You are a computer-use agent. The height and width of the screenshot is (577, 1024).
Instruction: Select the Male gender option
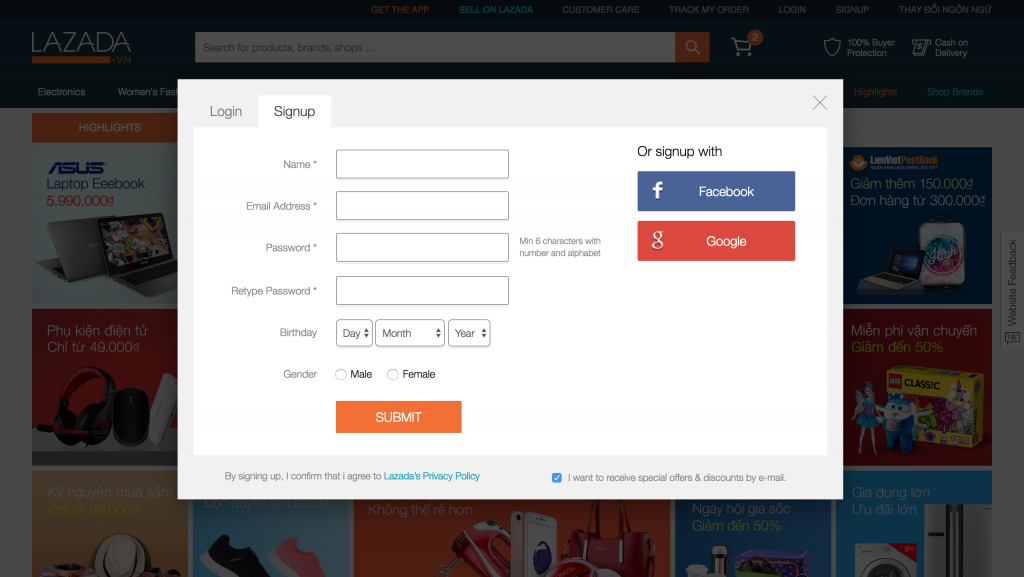click(x=341, y=374)
